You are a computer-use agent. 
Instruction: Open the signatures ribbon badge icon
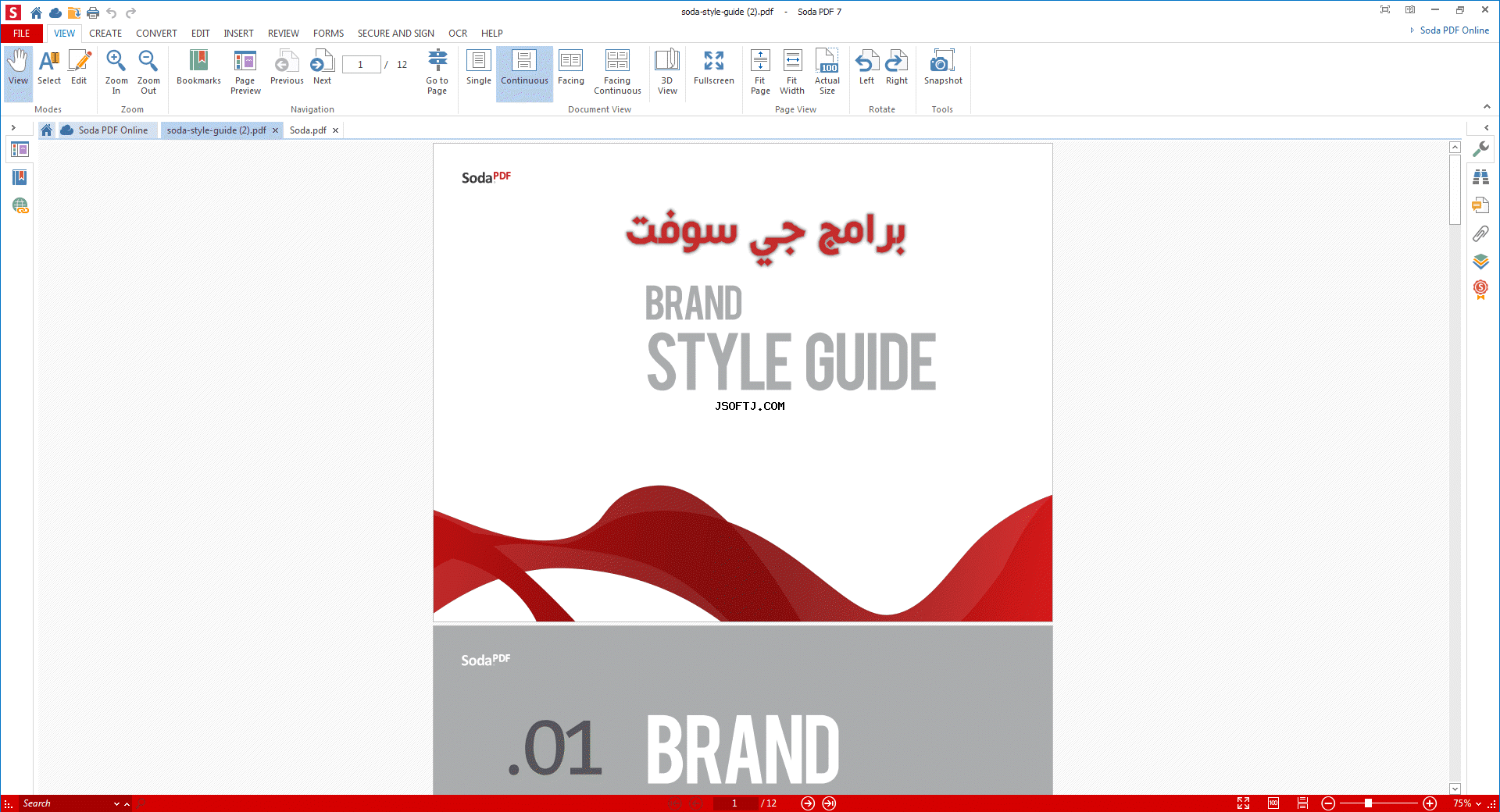click(1480, 290)
